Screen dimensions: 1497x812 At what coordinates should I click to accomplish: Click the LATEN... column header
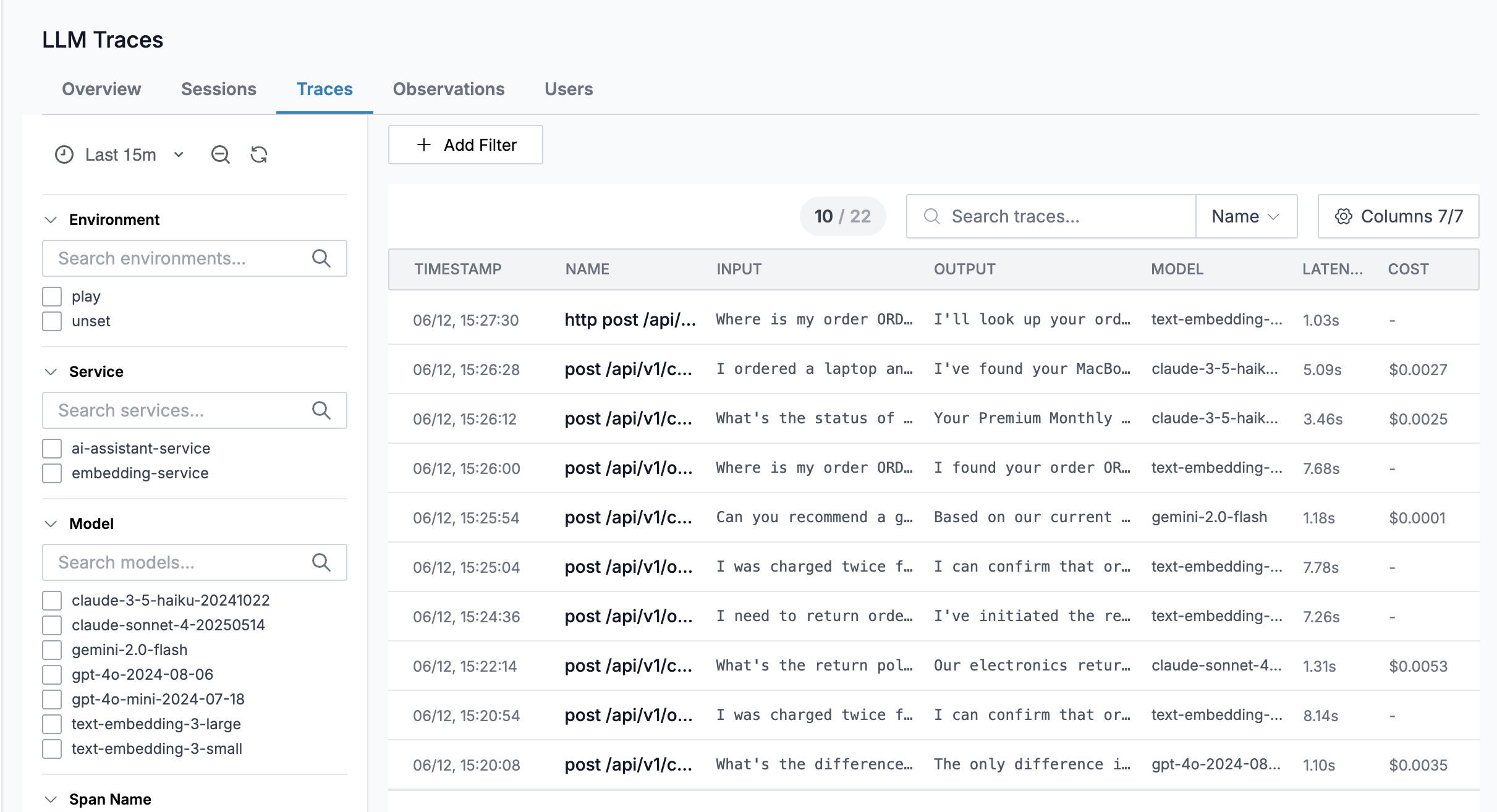pos(1333,269)
